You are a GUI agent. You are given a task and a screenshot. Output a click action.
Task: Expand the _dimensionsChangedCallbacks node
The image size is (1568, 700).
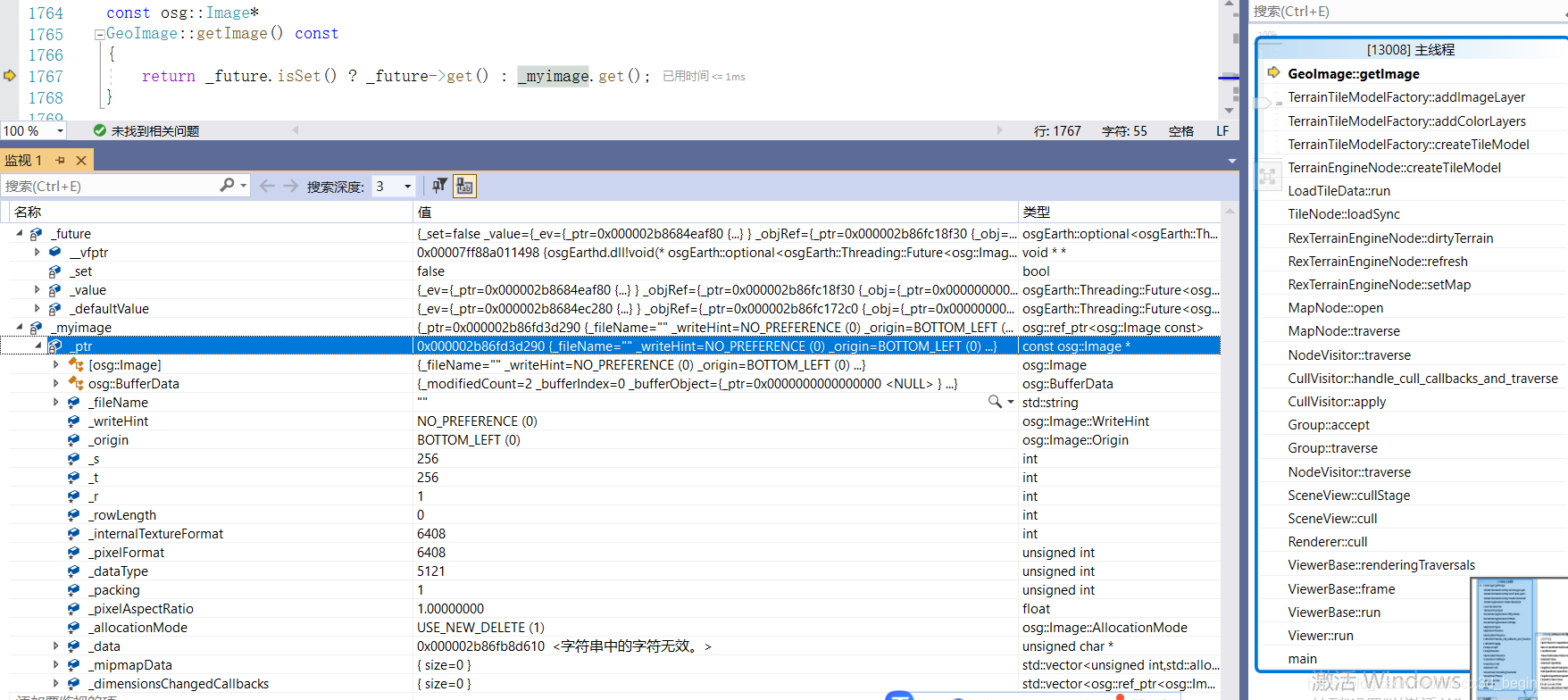[x=56, y=684]
